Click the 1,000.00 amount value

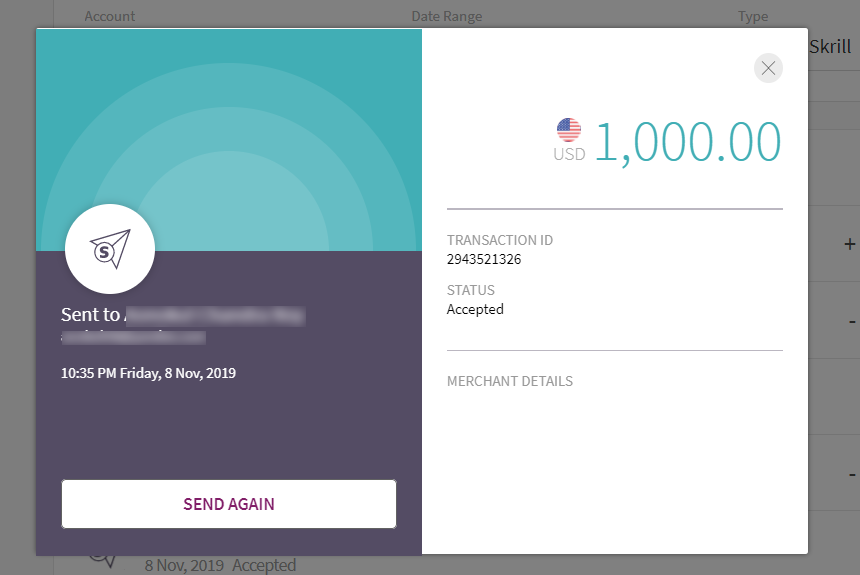[x=688, y=141]
